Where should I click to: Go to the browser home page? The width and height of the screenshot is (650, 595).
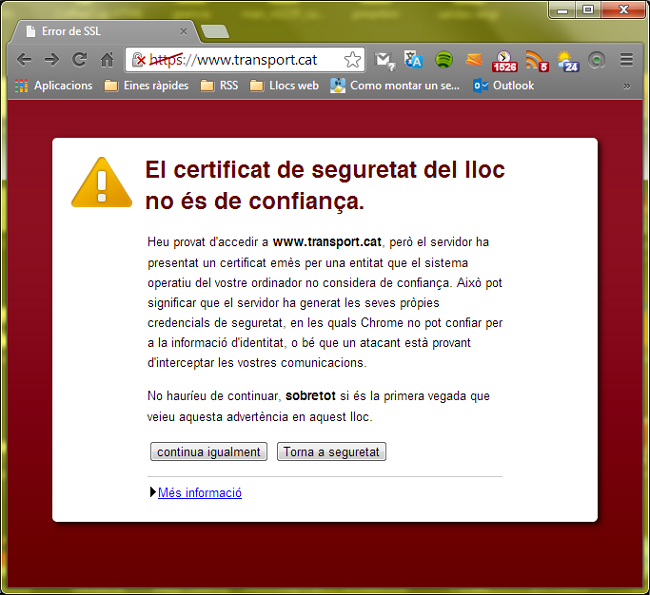point(107,60)
